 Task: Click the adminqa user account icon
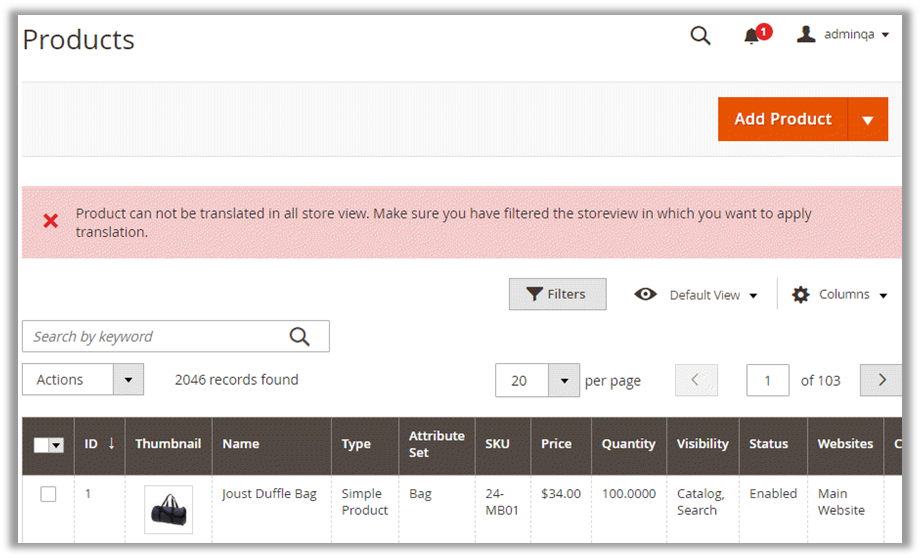[x=806, y=35]
